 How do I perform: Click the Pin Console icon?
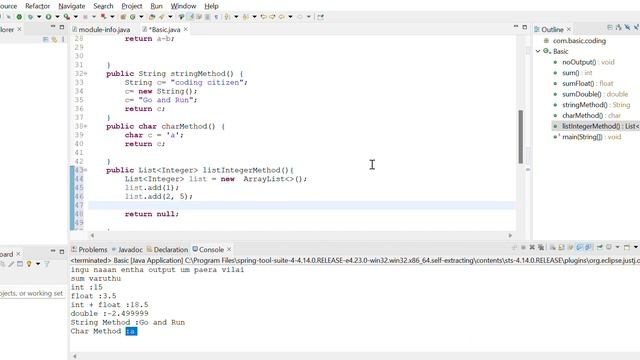600,247
